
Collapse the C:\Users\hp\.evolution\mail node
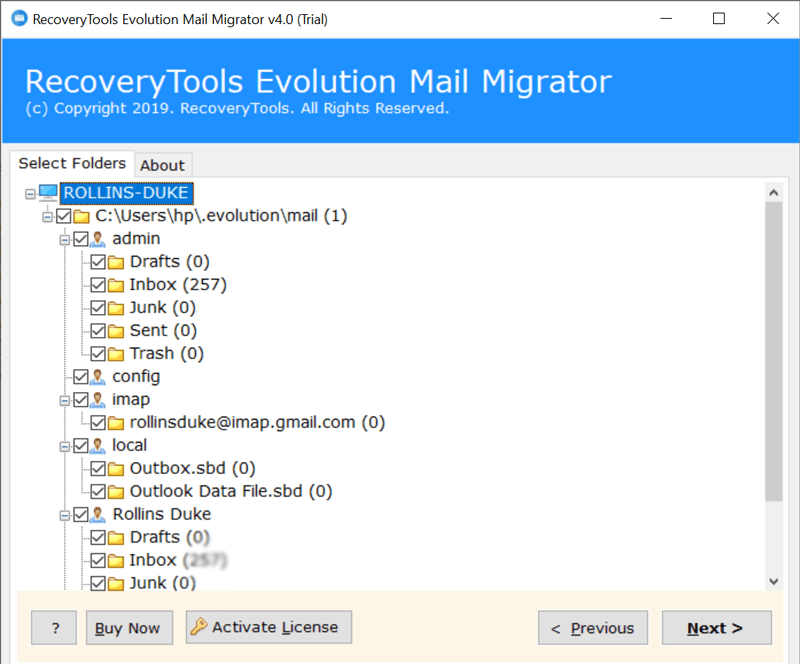[x=47, y=217]
